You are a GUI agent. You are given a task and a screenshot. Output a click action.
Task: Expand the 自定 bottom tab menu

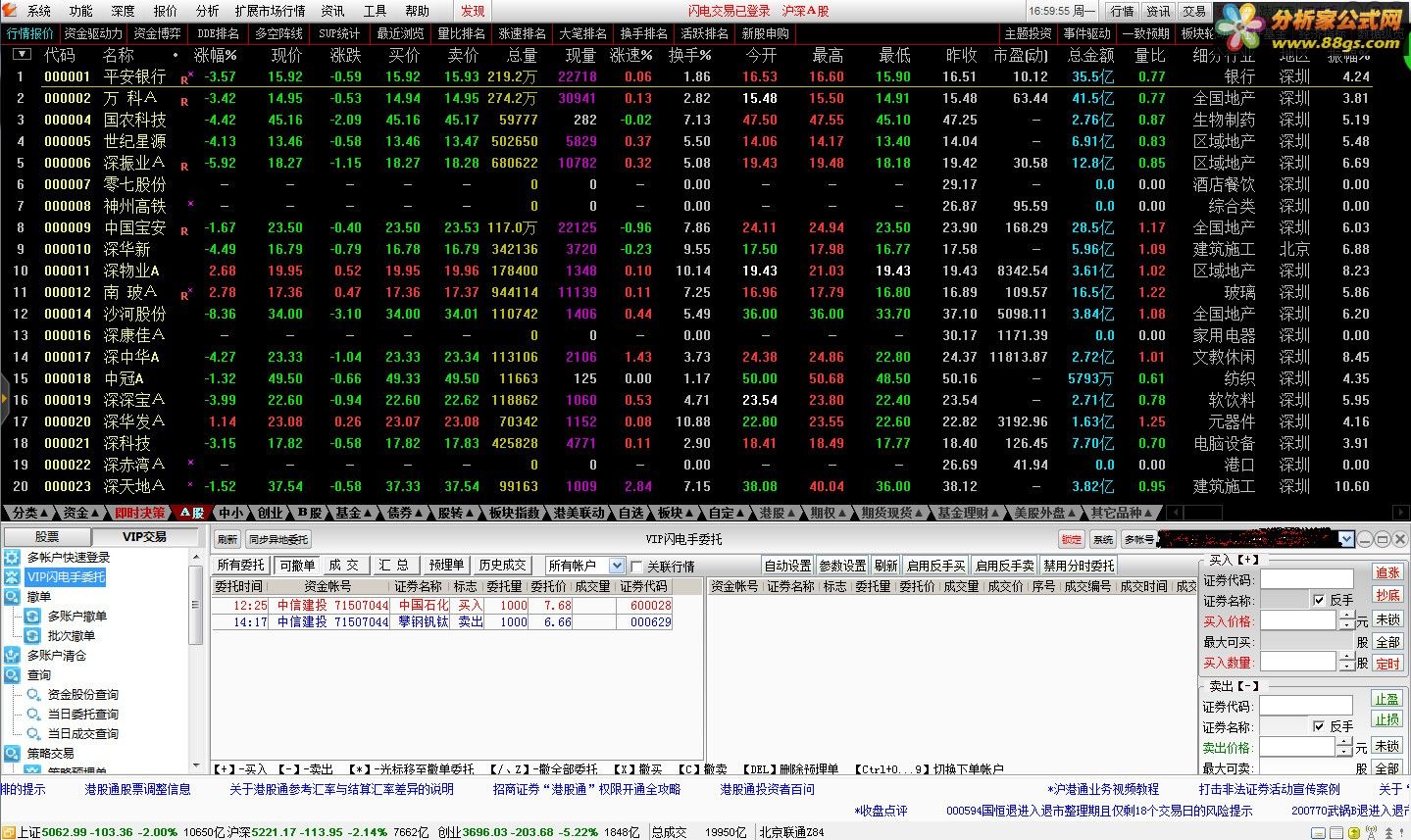click(x=727, y=513)
